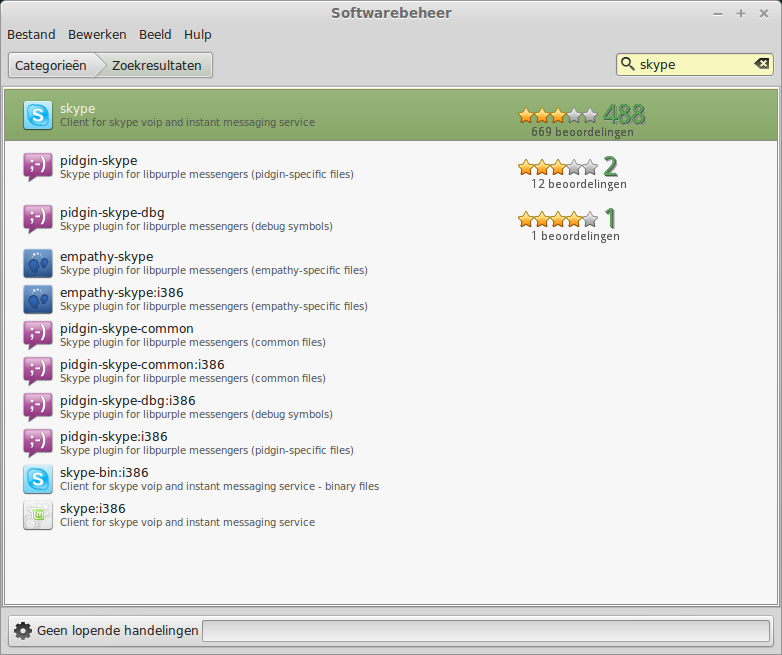Click the pidgin-skype-common package icon
Viewport: 782px width, 655px height.
tap(38, 335)
